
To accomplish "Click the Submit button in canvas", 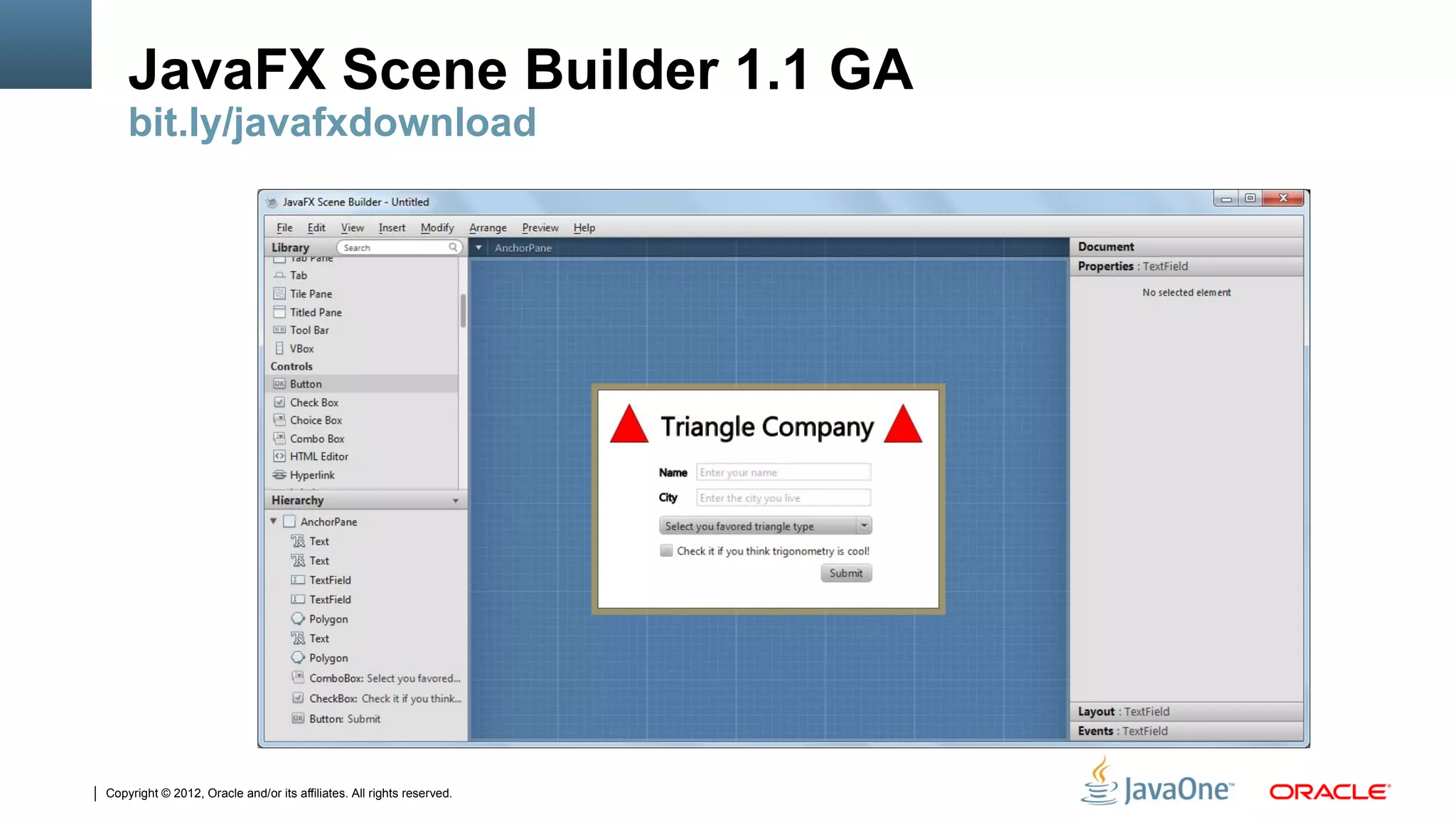I will (846, 573).
